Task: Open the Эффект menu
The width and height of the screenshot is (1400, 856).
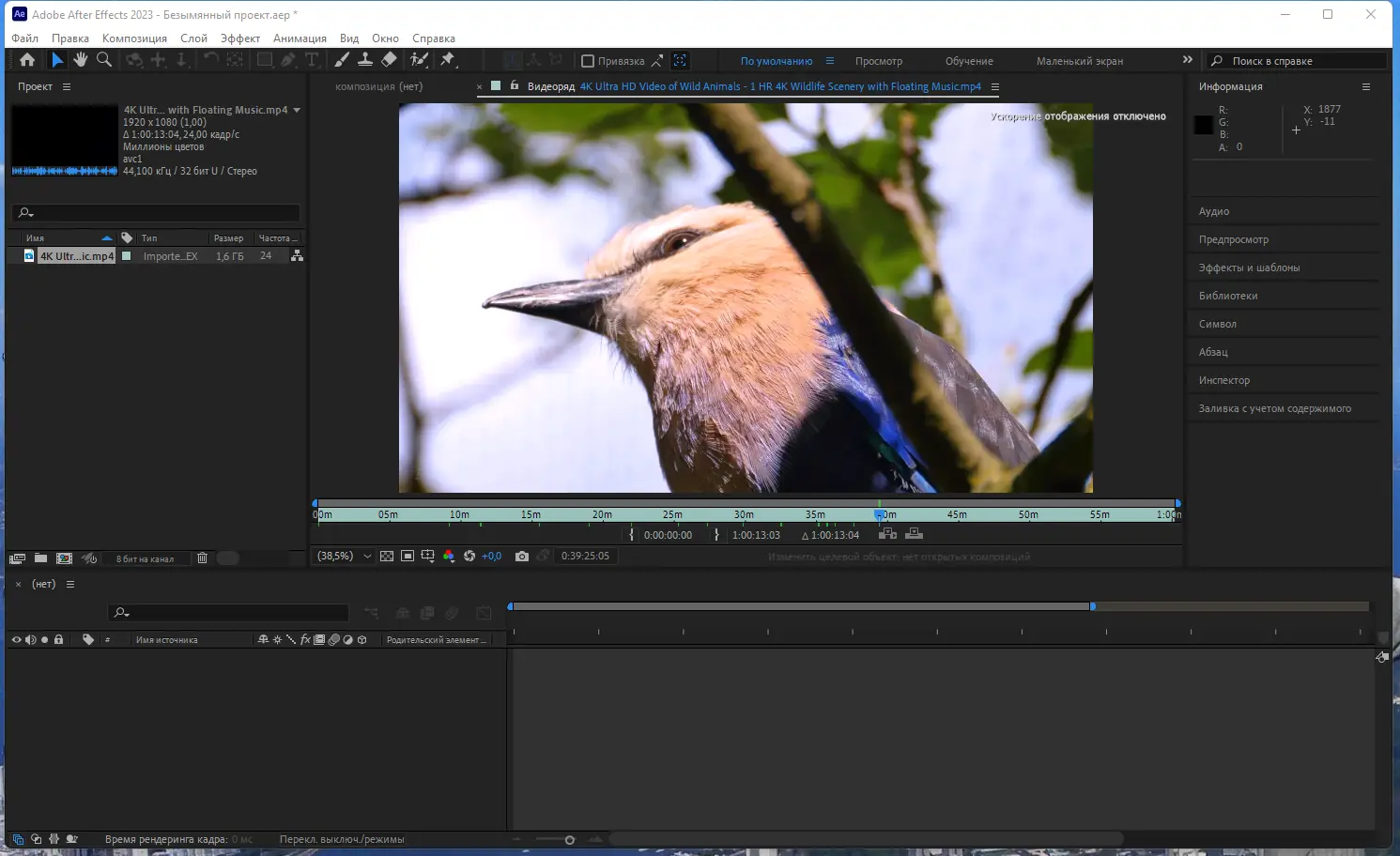Action: point(240,38)
